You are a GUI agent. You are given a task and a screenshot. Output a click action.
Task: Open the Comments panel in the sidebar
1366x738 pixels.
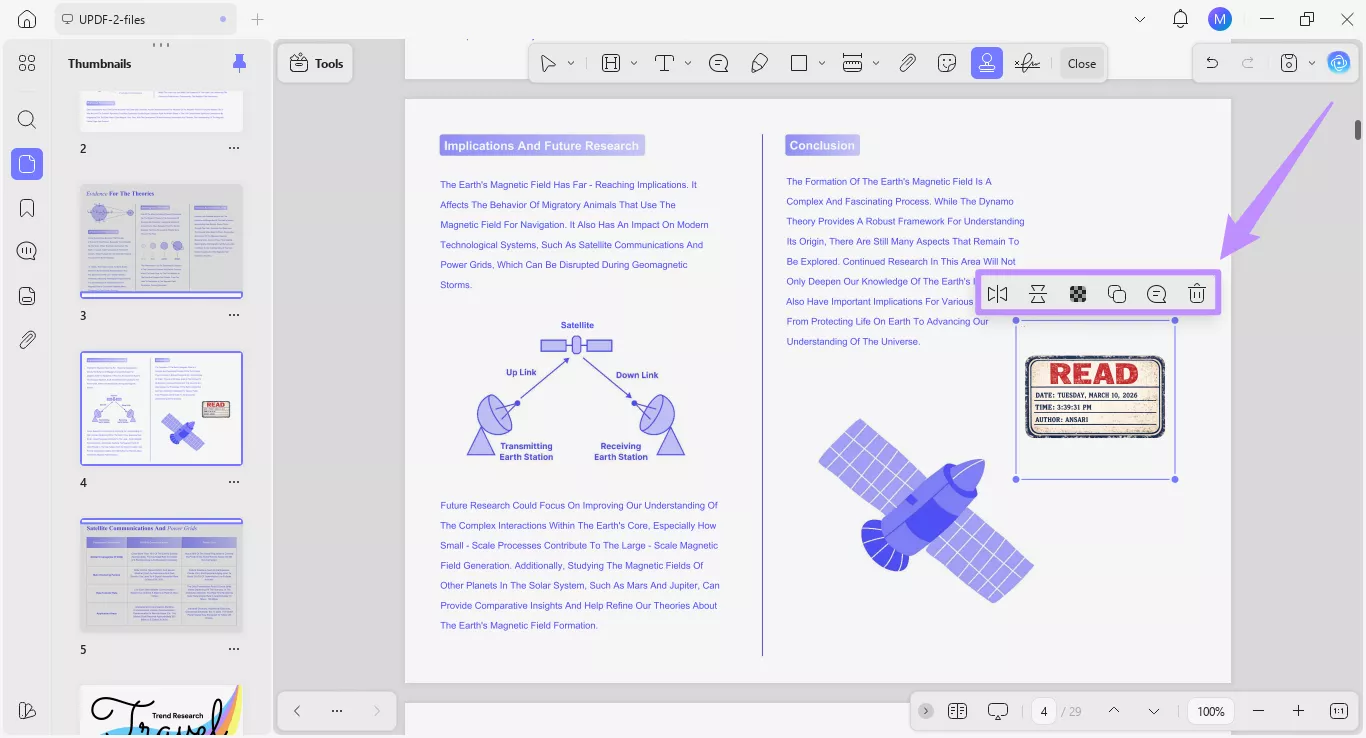(26, 250)
